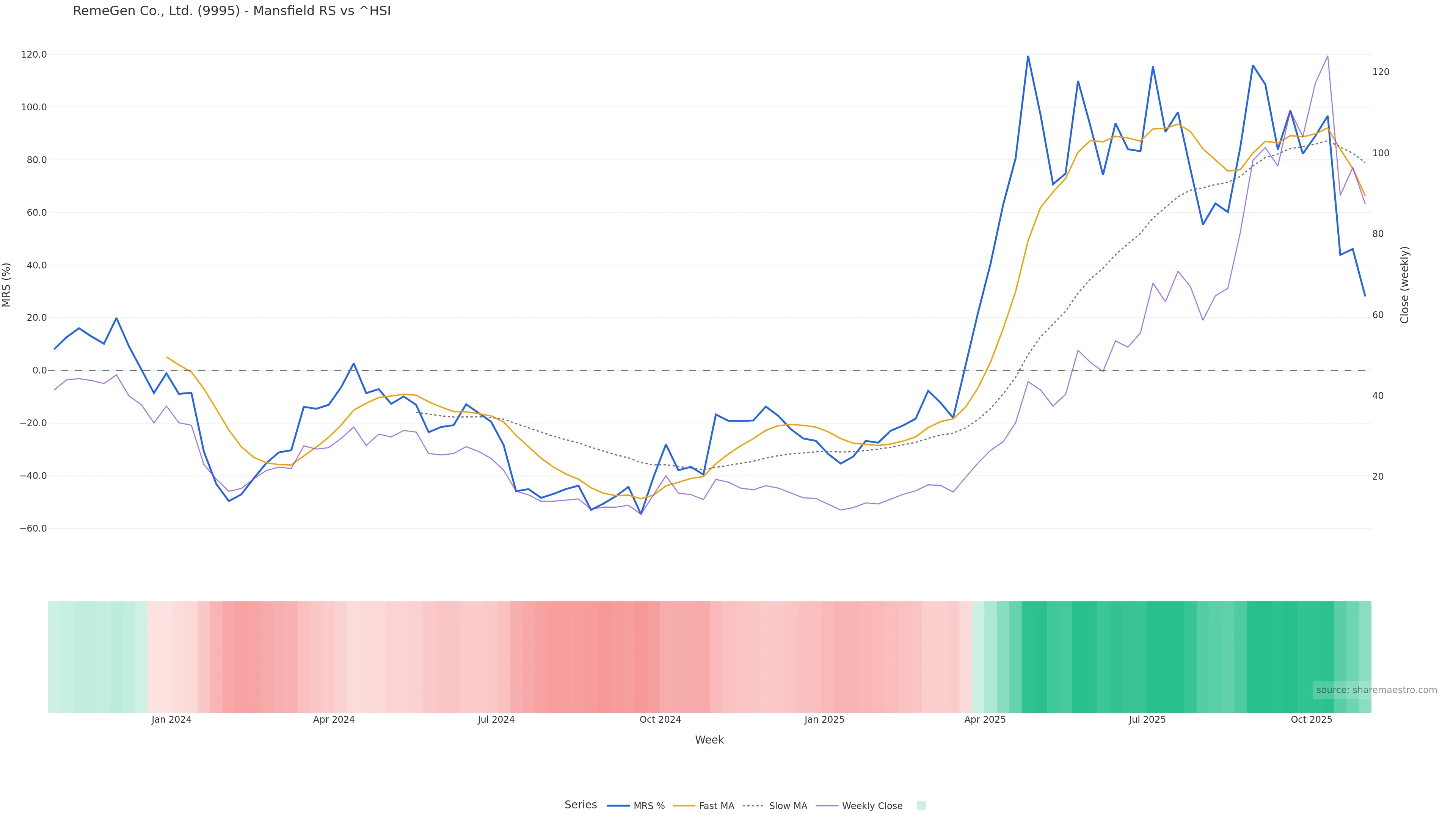Image resolution: width=1456 pixels, height=819 pixels.
Task: Click the Jul 2025 x-axis tick label
Action: (x=1147, y=720)
